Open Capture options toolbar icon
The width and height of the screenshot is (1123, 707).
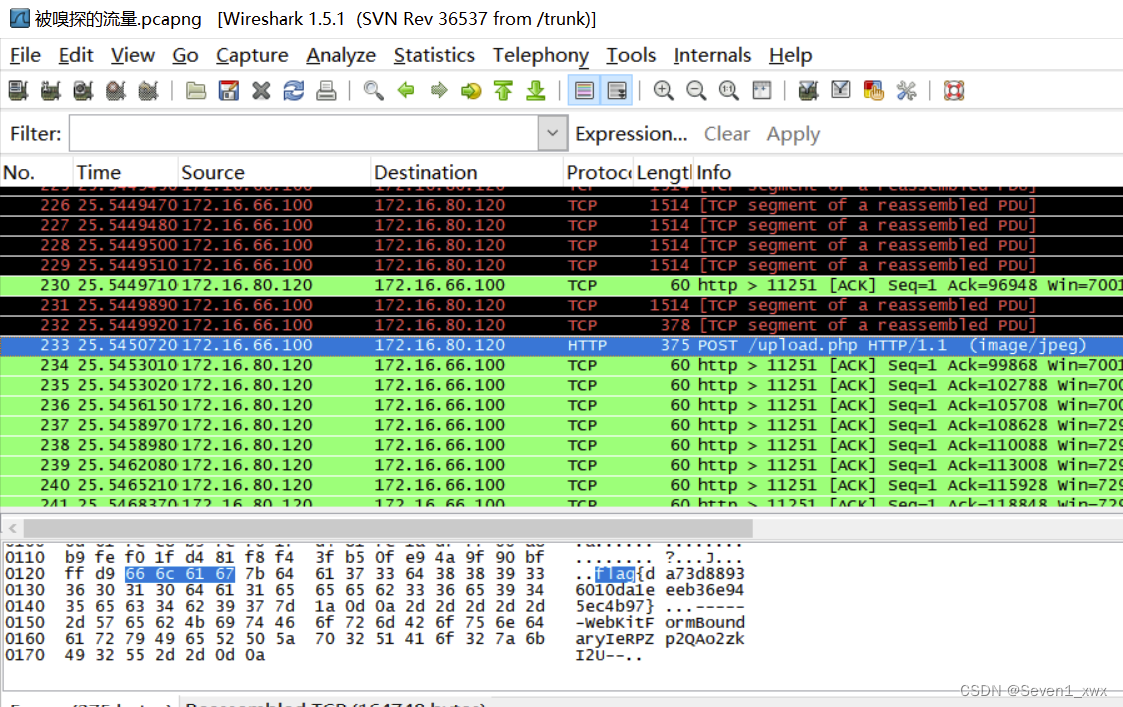[x=50, y=90]
